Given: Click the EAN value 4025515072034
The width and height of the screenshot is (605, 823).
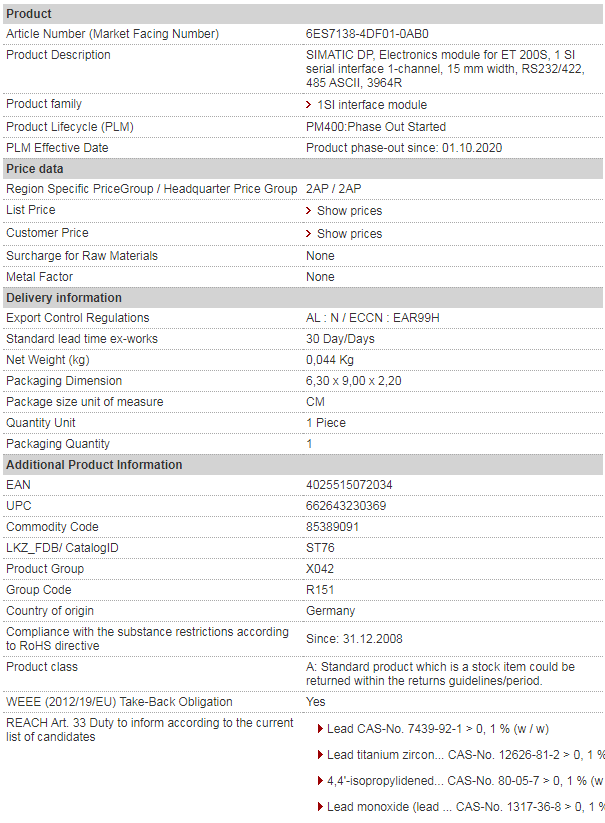Looking at the screenshot, I should [349, 485].
